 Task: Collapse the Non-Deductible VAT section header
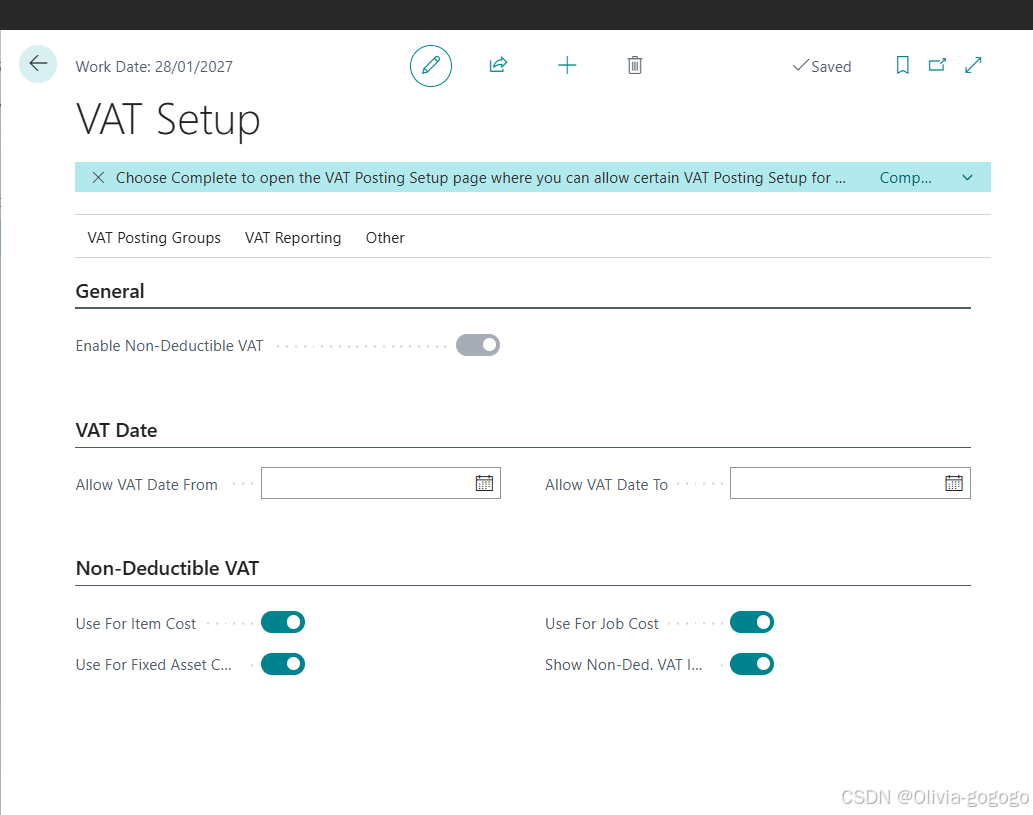click(x=167, y=568)
